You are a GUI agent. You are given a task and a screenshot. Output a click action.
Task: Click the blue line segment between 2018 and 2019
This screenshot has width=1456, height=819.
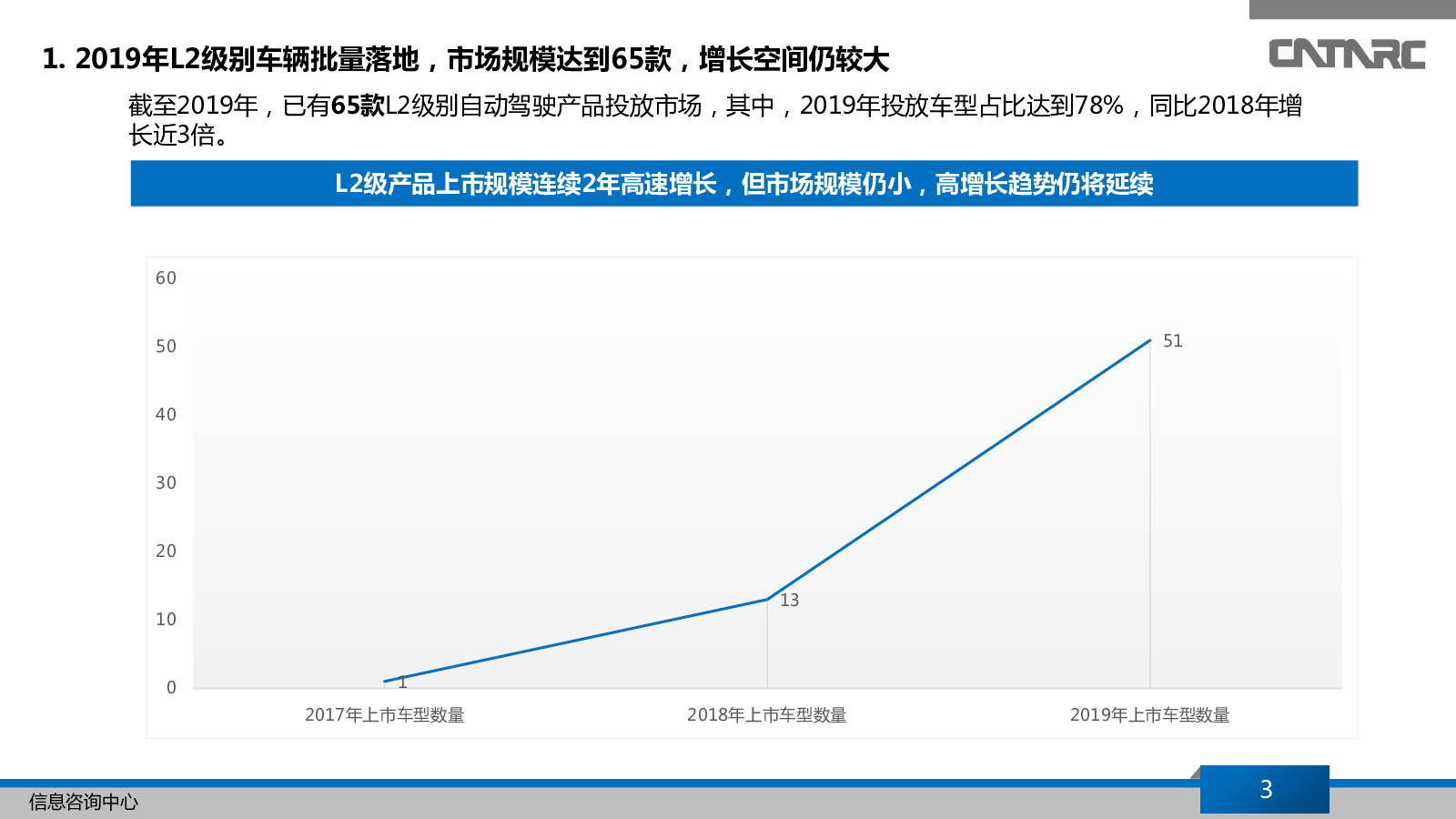coord(959,470)
